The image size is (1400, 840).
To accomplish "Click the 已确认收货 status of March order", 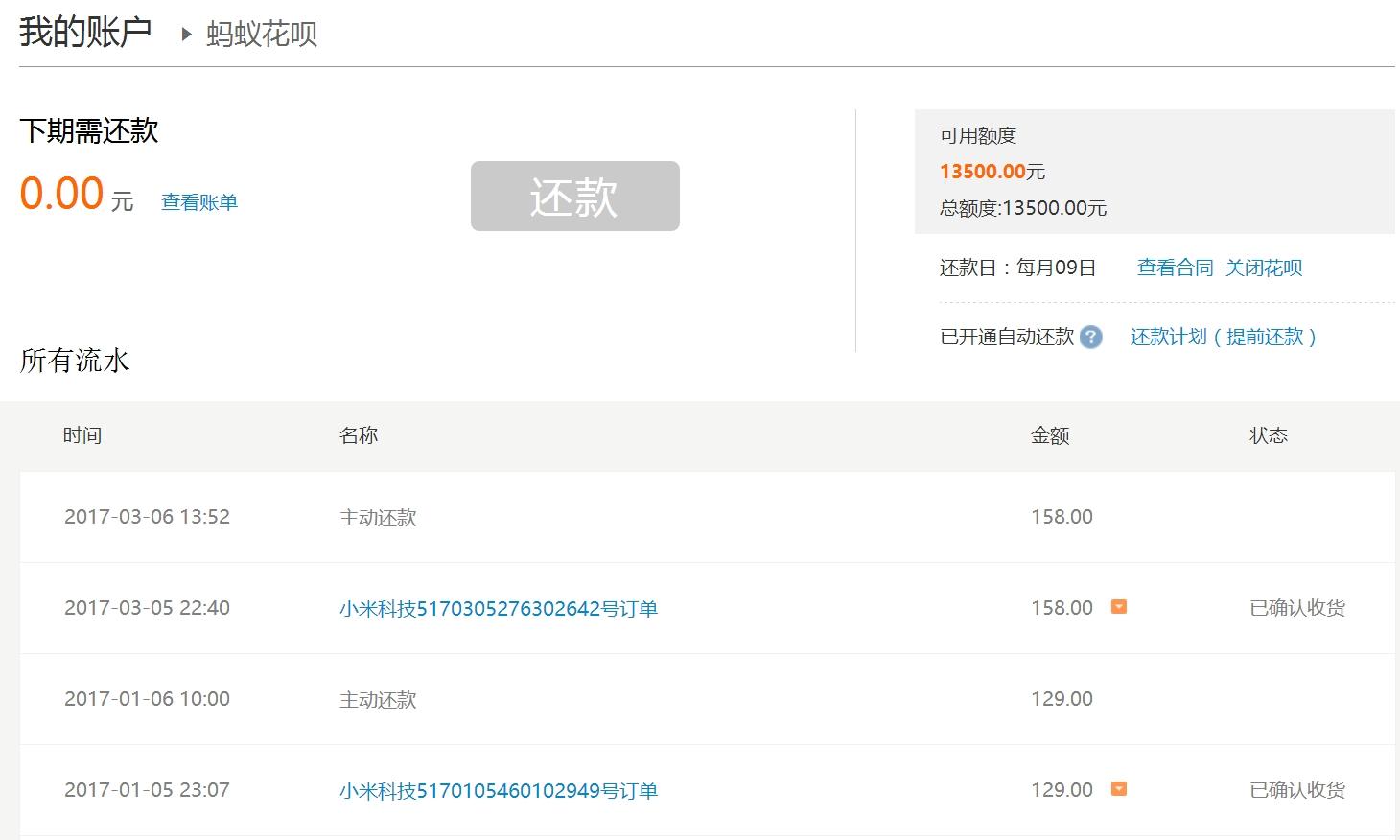I will click(1296, 607).
